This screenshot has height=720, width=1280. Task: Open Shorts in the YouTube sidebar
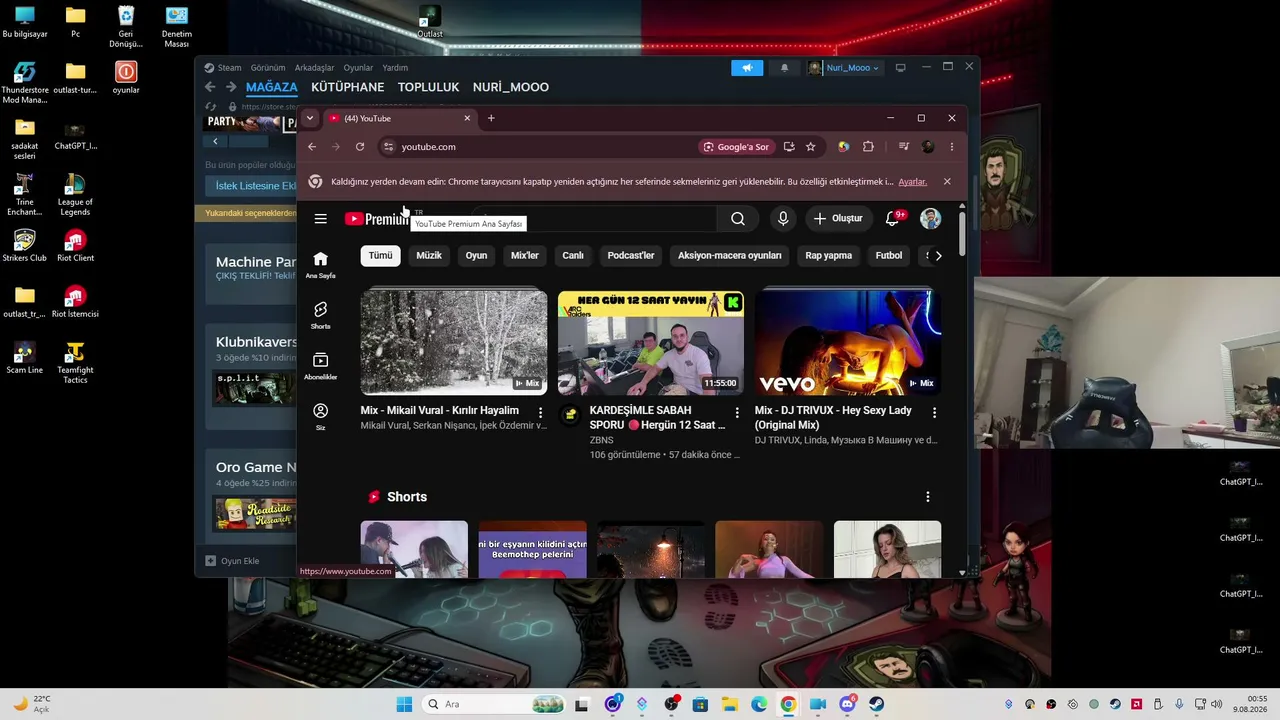tap(320, 316)
